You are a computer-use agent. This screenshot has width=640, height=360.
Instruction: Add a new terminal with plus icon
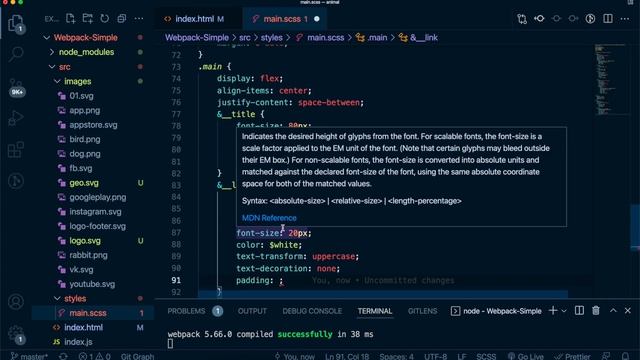pos(553,311)
